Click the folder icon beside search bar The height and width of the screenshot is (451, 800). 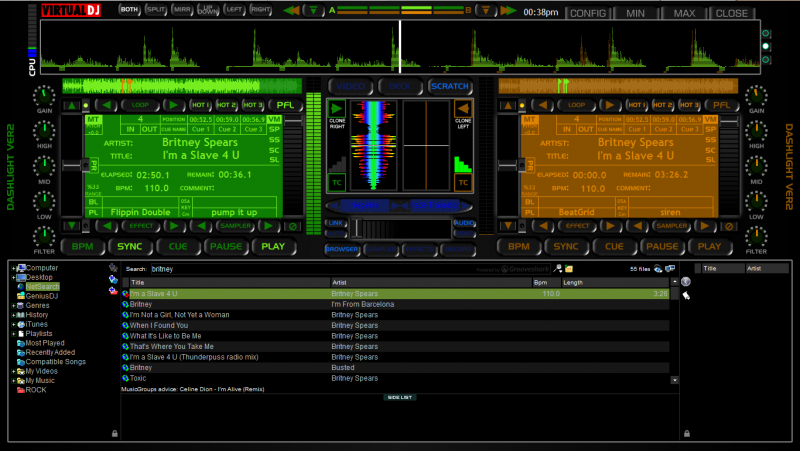point(569,269)
